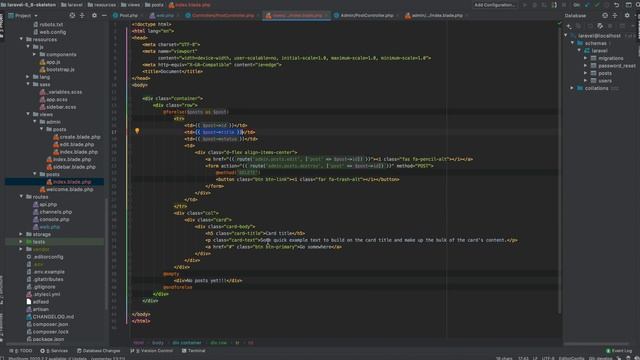Open the TODO tool window
The width and height of the screenshot is (640, 360).
click(x=21, y=351)
